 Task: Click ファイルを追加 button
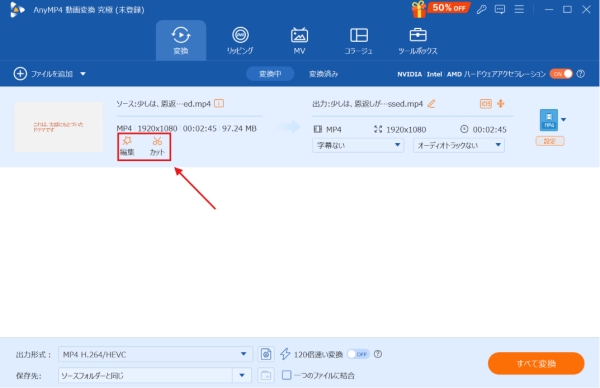tap(43, 73)
